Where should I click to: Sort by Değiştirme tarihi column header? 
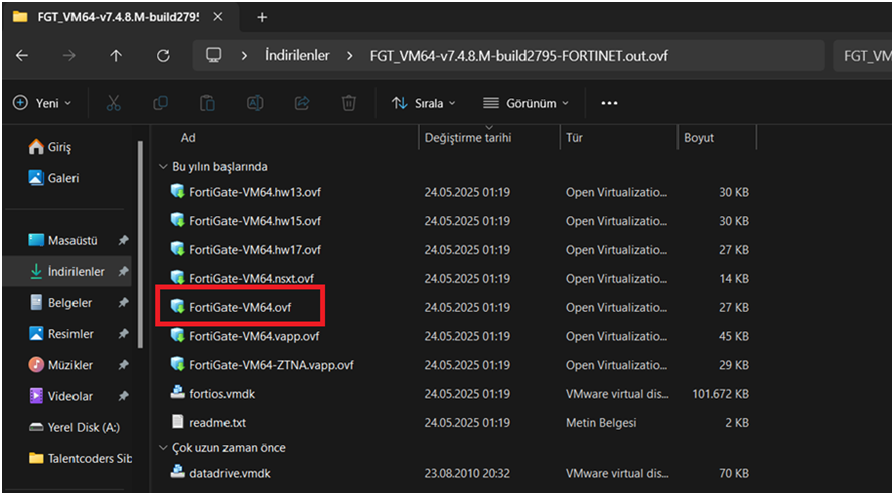[x=468, y=138]
